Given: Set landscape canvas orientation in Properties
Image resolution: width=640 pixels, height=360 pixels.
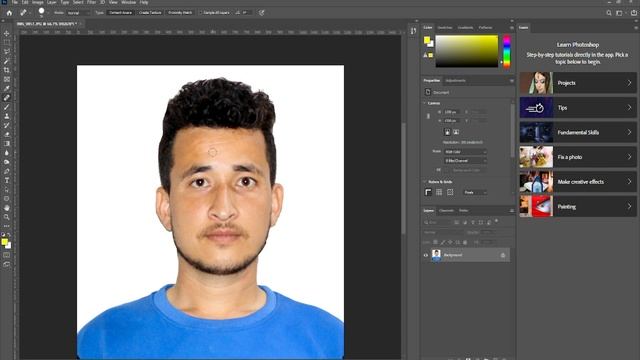Looking at the screenshot, I should click(456, 132).
